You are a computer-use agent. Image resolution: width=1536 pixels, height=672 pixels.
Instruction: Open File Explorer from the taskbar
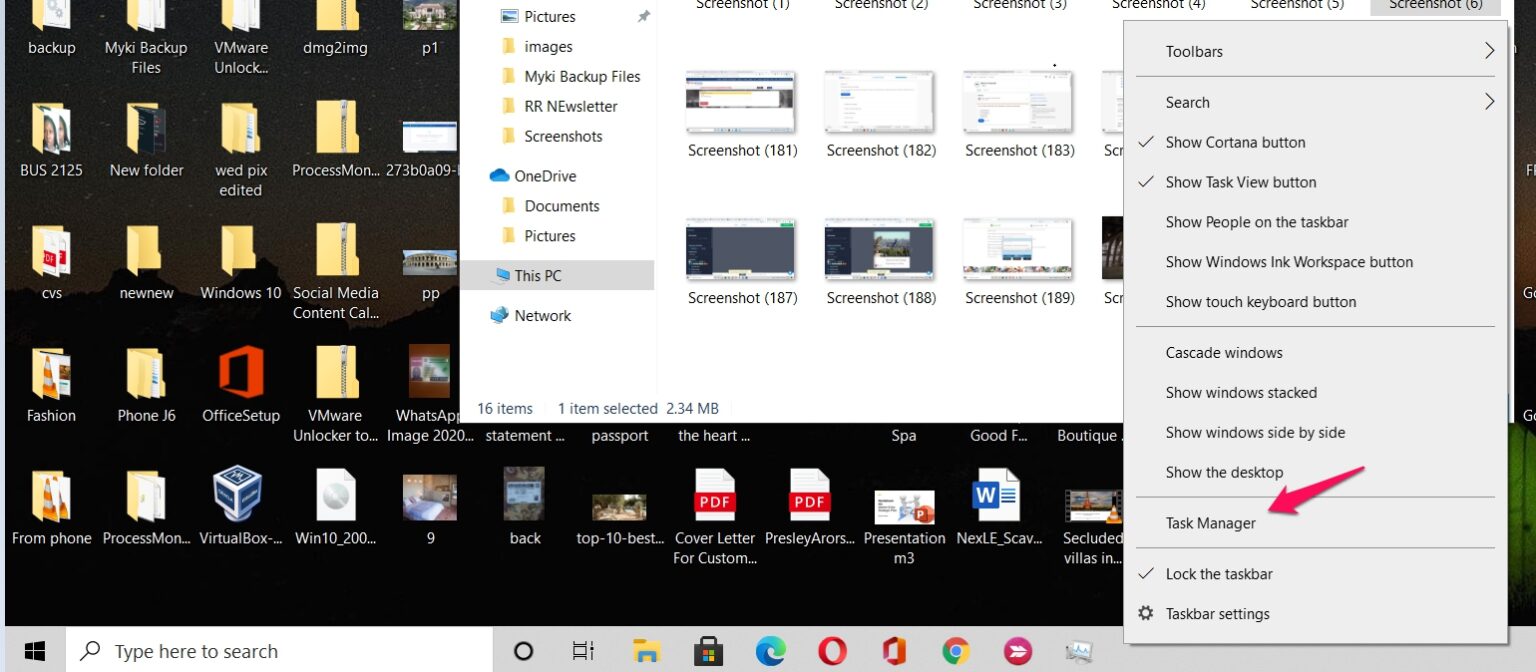coord(646,651)
